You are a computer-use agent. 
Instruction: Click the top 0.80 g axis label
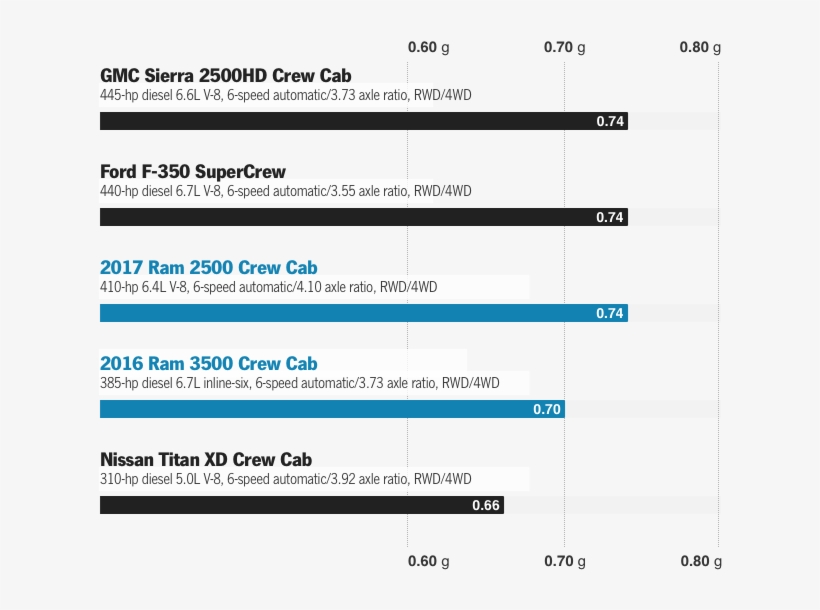700,48
